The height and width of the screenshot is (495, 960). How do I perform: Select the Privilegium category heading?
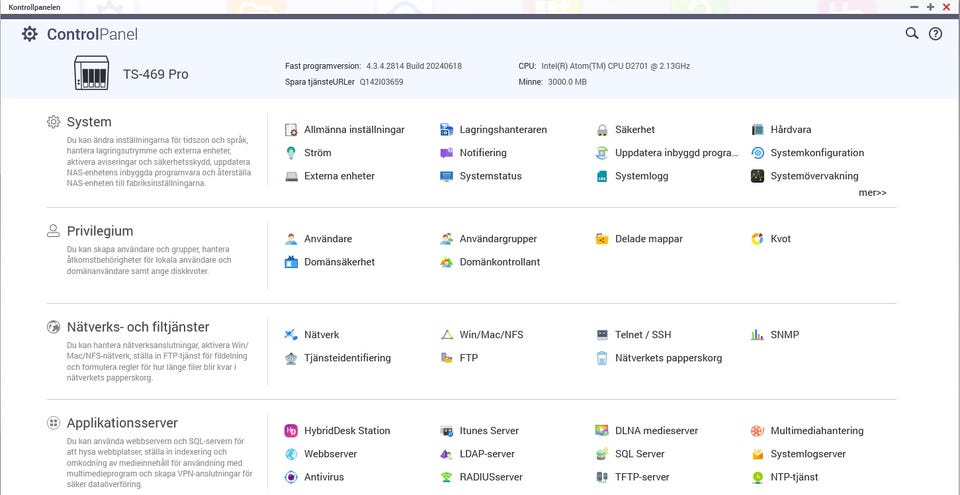tap(99, 231)
